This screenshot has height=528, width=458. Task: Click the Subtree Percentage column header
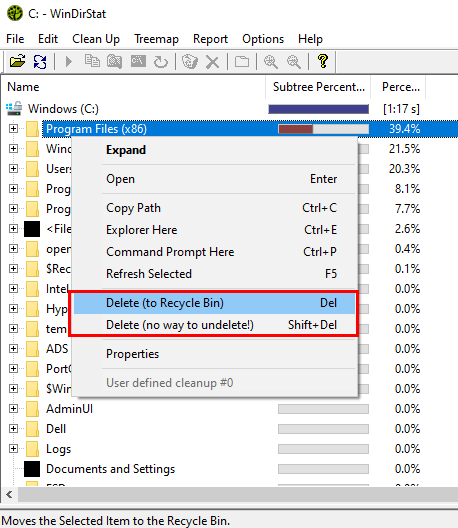pos(318,87)
